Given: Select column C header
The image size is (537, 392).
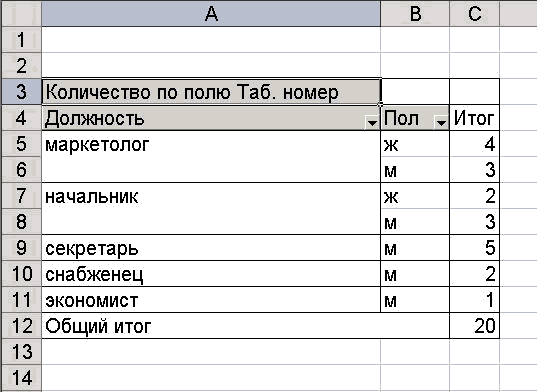Looking at the screenshot, I should (475, 14).
